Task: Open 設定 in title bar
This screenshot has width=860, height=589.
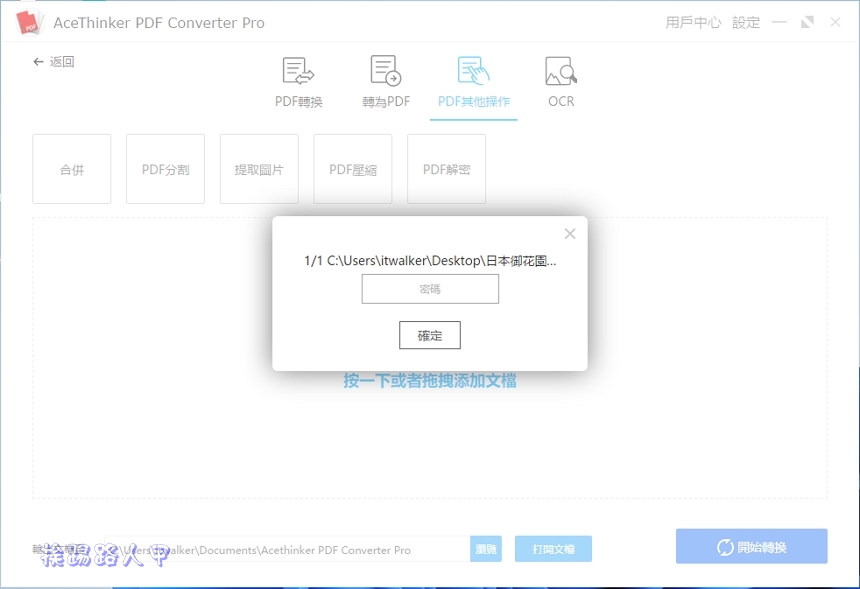Action: tap(746, 22)
